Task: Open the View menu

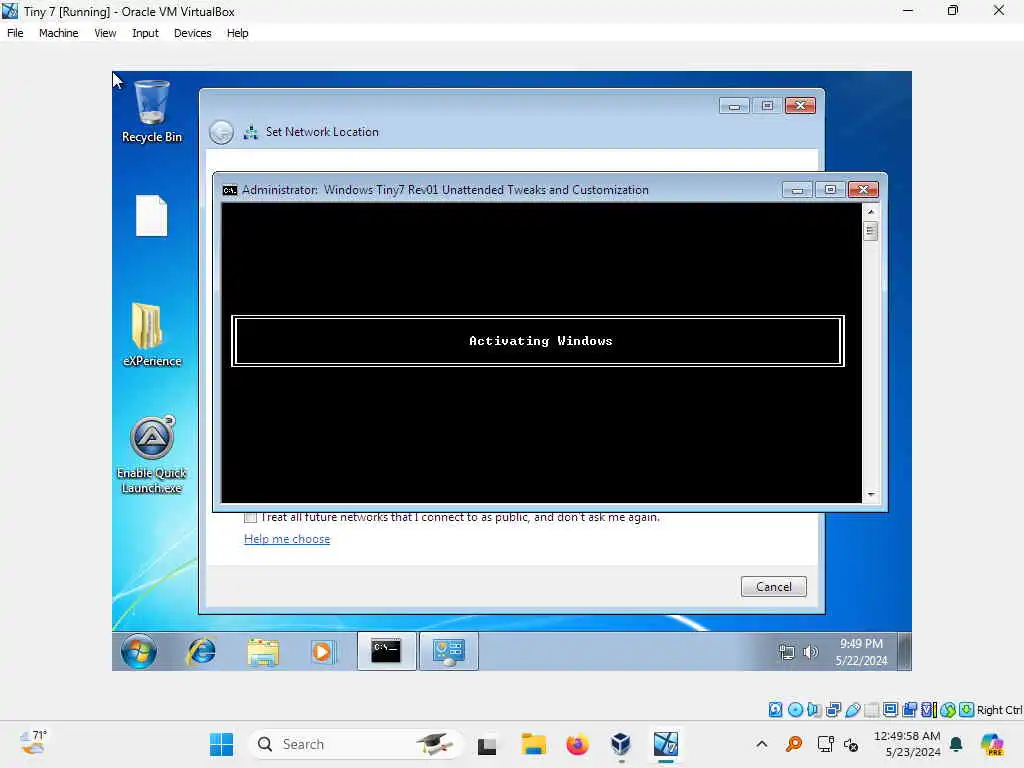Action: click(105, 33)
